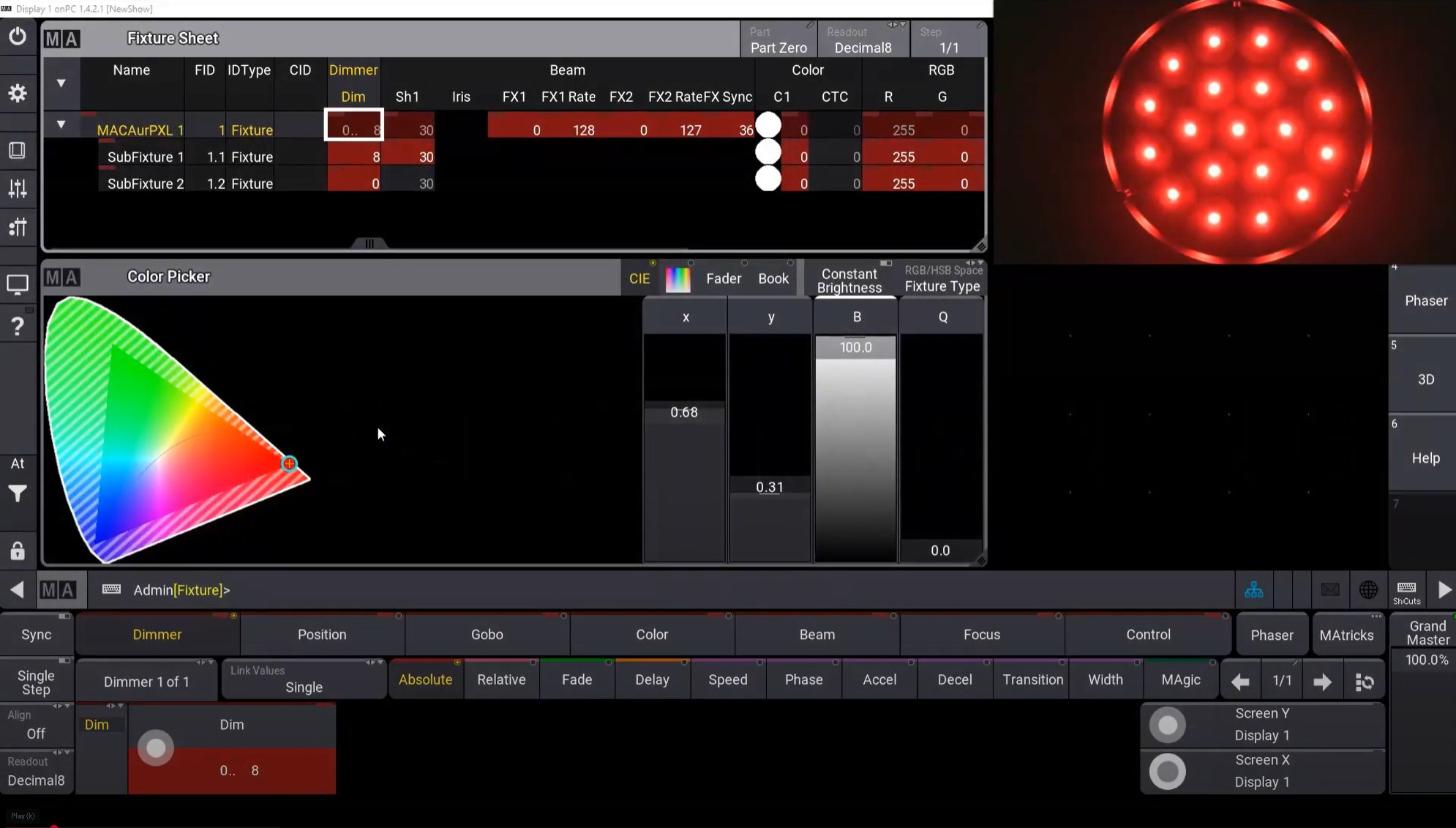Toggle the Fade layer

click(577, 679)
